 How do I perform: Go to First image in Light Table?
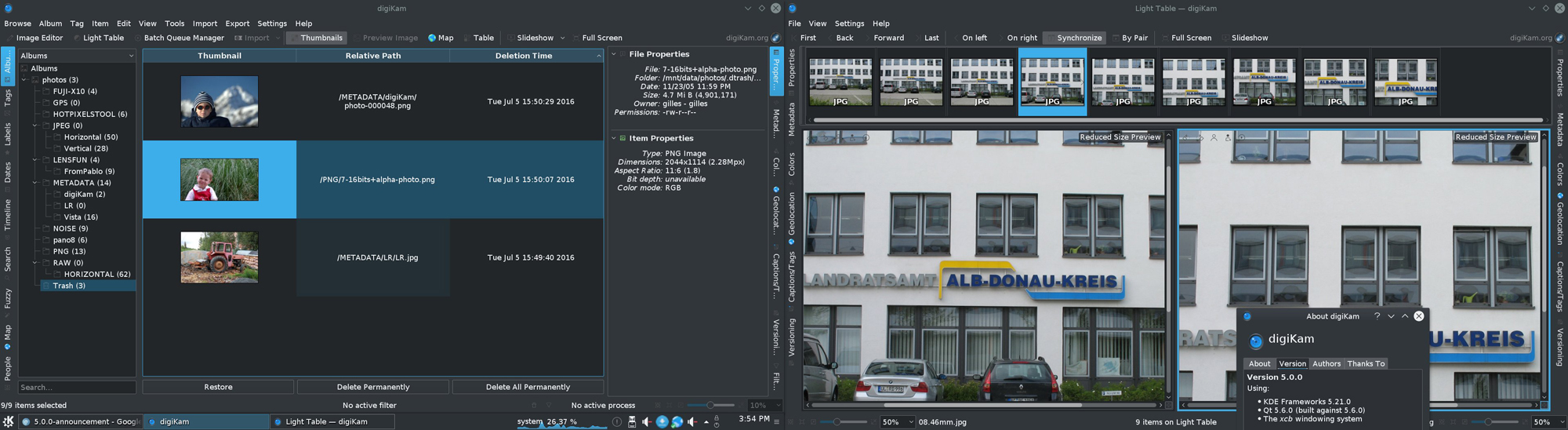point(803,38)
